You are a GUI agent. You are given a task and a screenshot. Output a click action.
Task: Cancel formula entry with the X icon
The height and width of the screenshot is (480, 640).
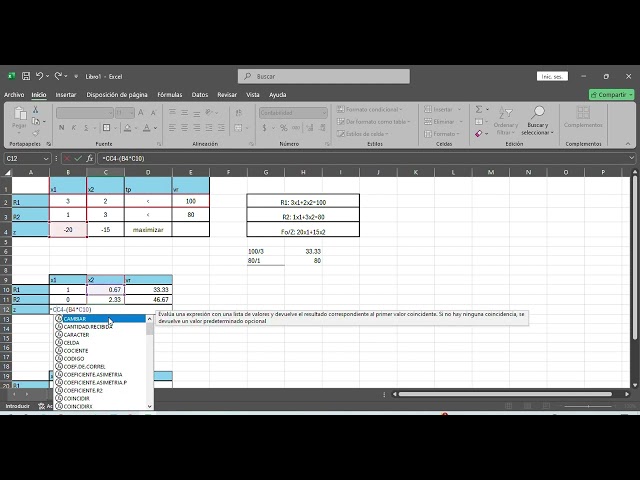(67, 158)
